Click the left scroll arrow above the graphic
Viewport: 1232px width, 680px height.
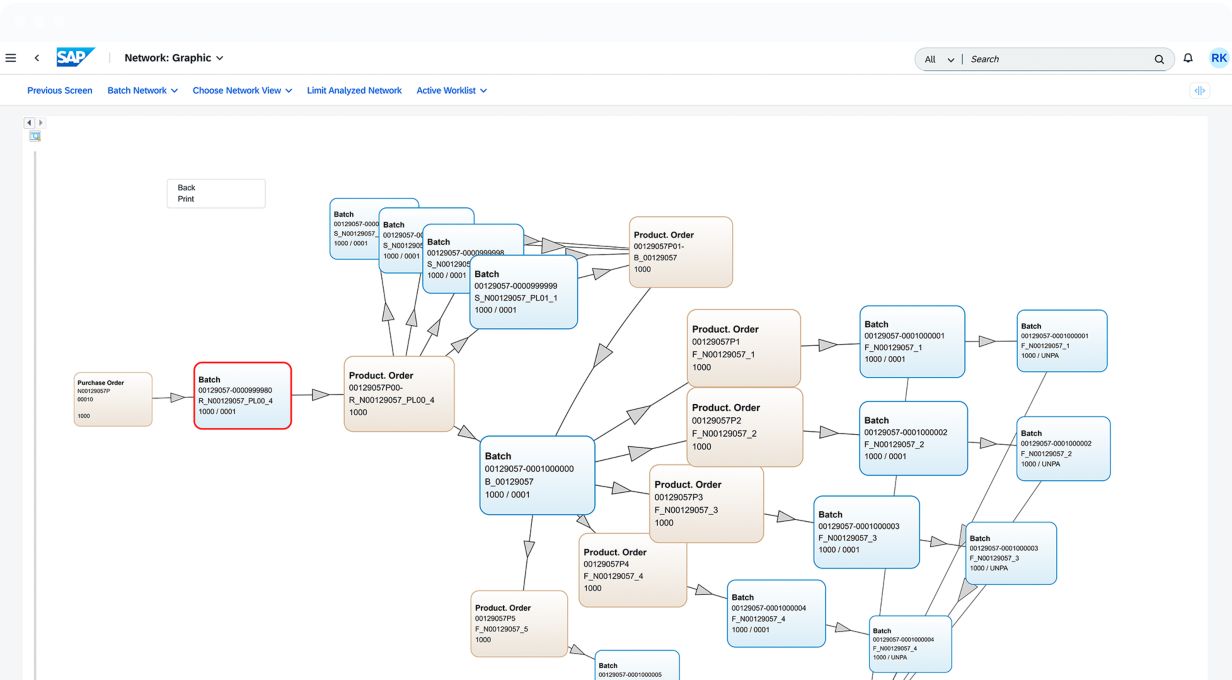[x=29, y=123]
